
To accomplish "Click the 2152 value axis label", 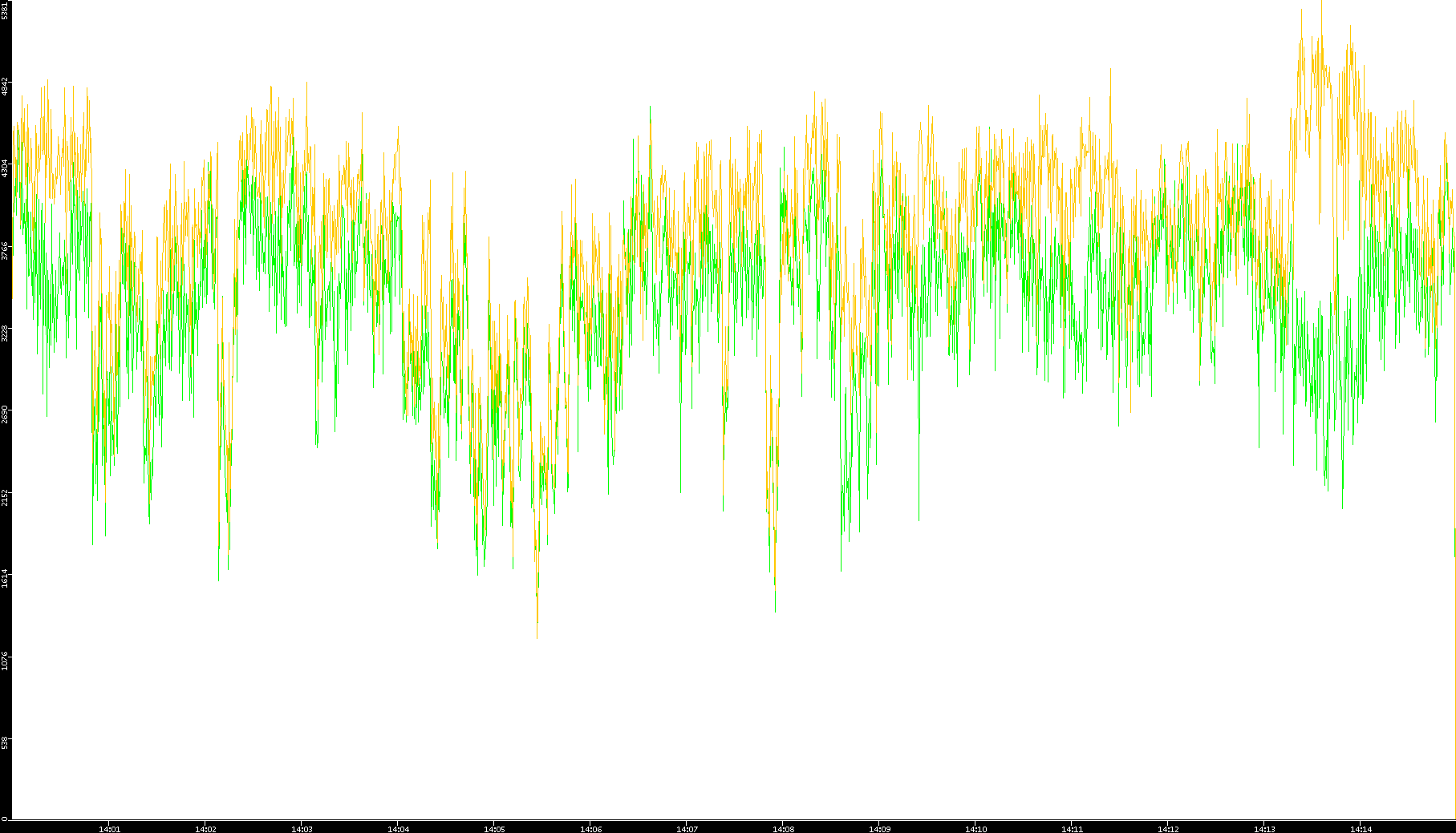I will pos(5,496).
